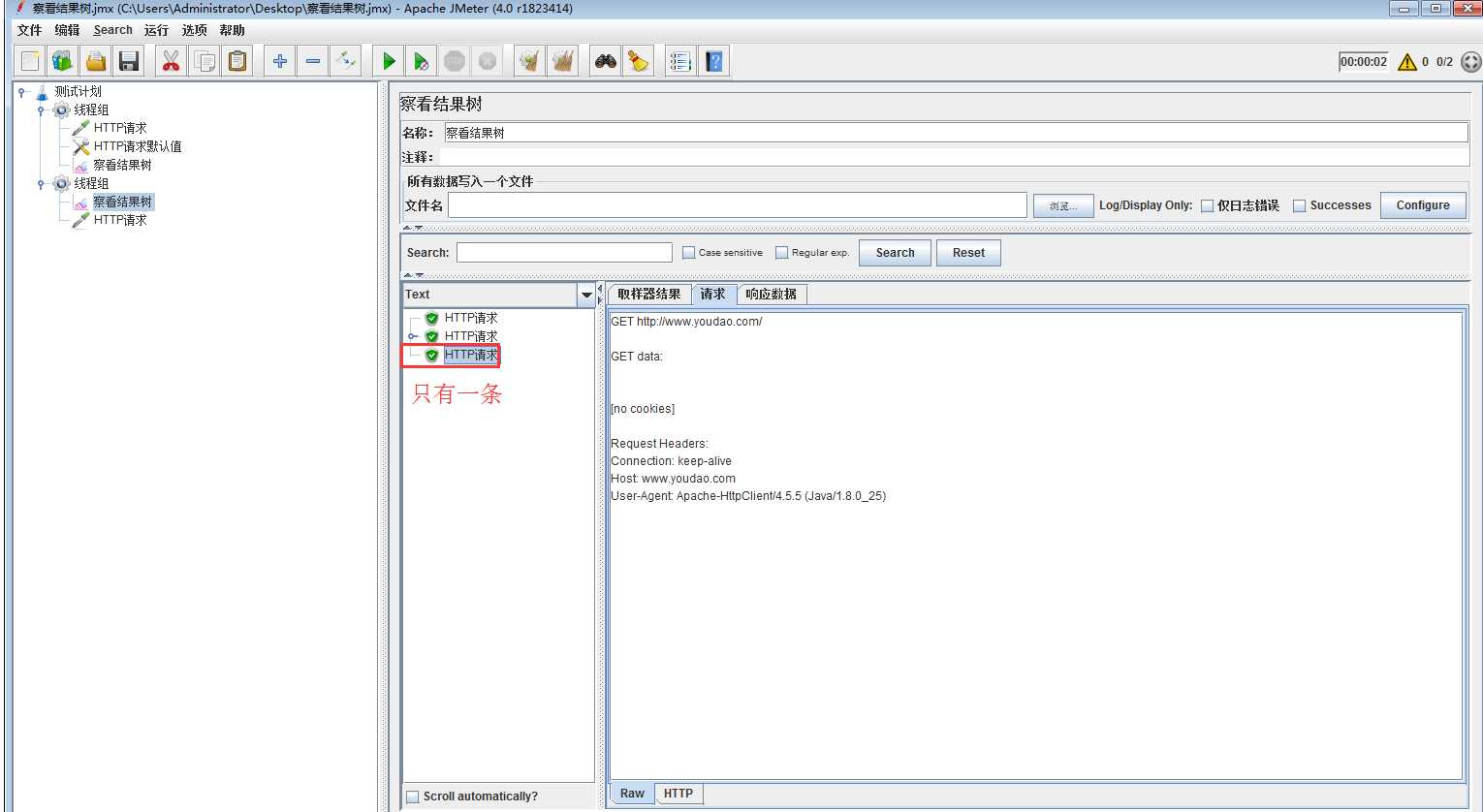Viewport: 1483px width, 812px height.
Task: Collapse the 测试计划 tree node toggle
Action: [x=22, y=92]
